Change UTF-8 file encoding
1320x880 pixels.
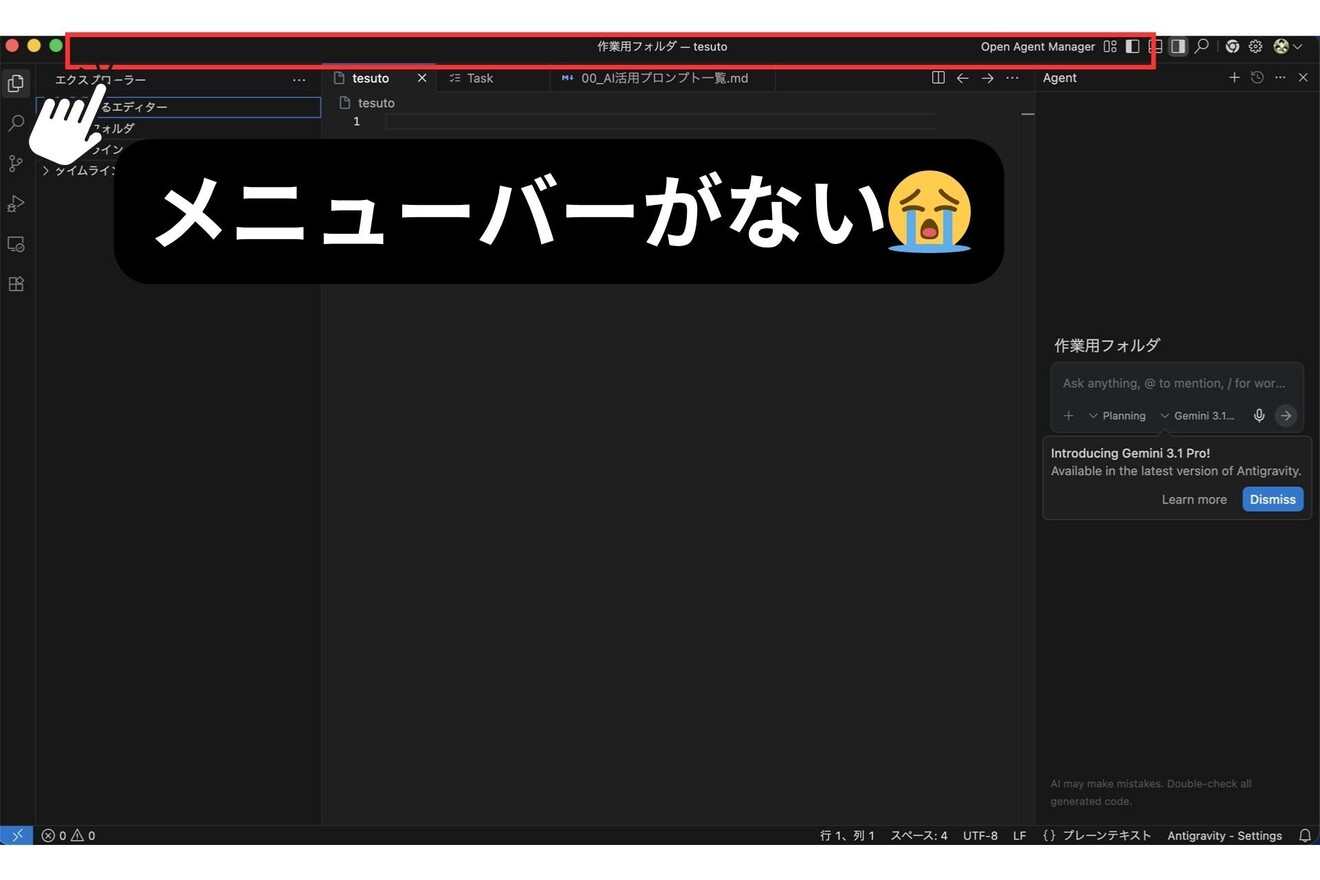pyautogui.click(x=980, y=835)
